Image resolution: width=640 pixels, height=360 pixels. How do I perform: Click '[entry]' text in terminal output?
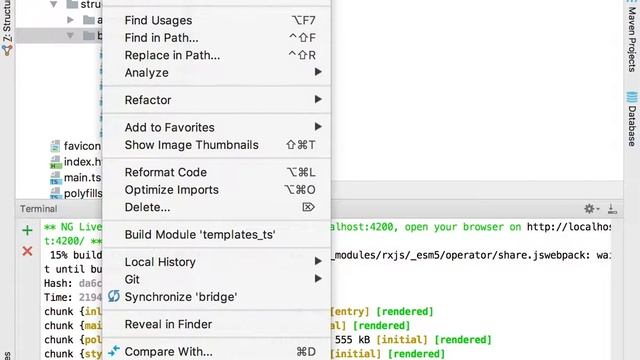[x=349, y=312]
